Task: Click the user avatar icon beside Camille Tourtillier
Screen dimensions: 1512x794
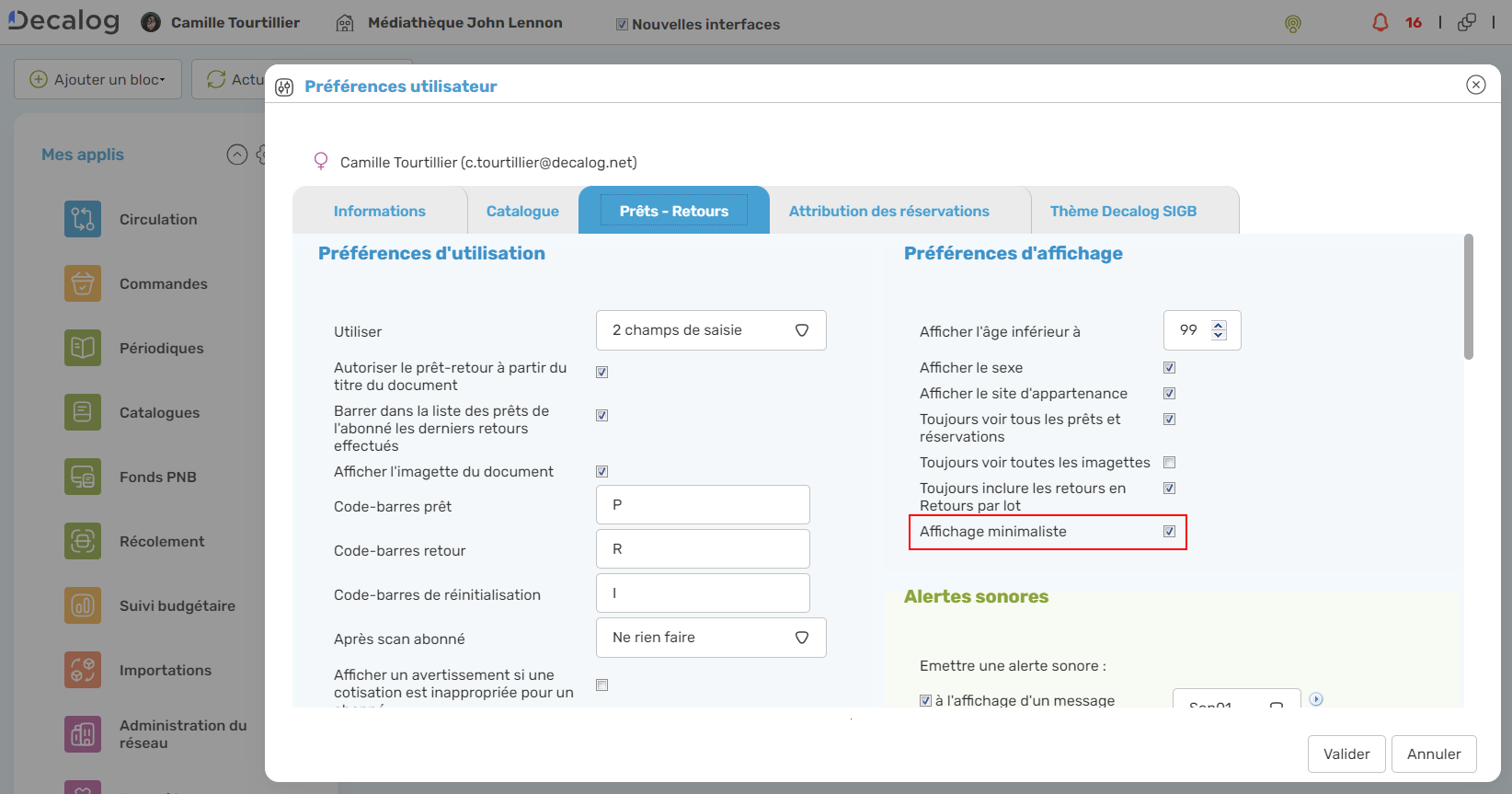Action: click(151, 23)
